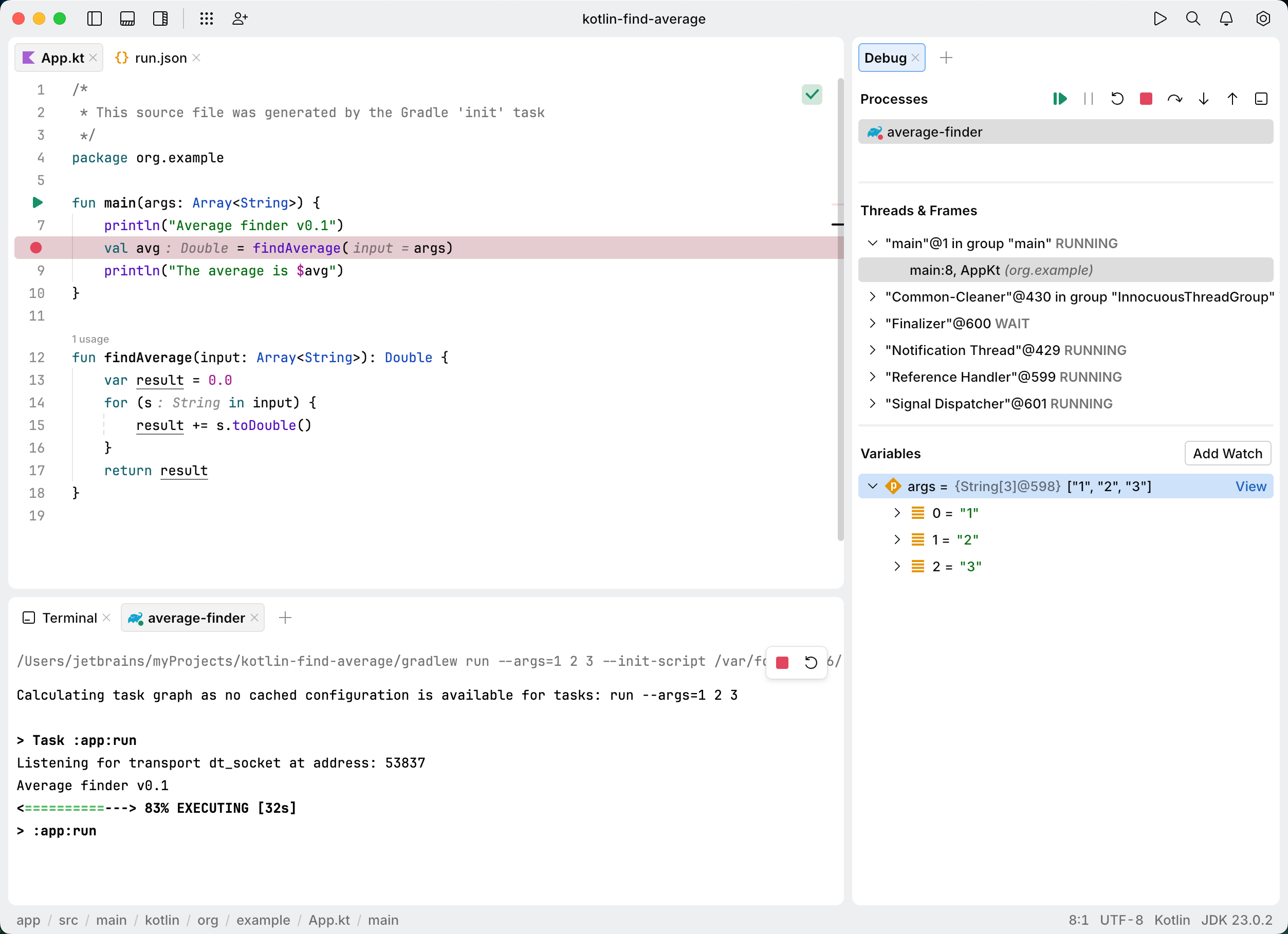Rerun the Gradle task in the terminal
This screenshot has height=934, width=1288.
coord(811,663)
